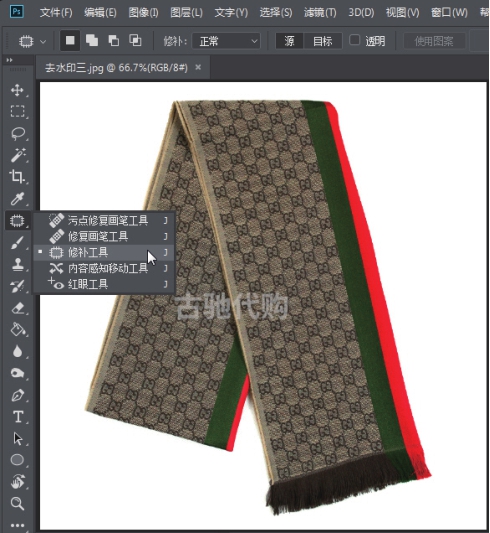Open the 滤镜(T) menu
The image size is (490, 533).
320,13
